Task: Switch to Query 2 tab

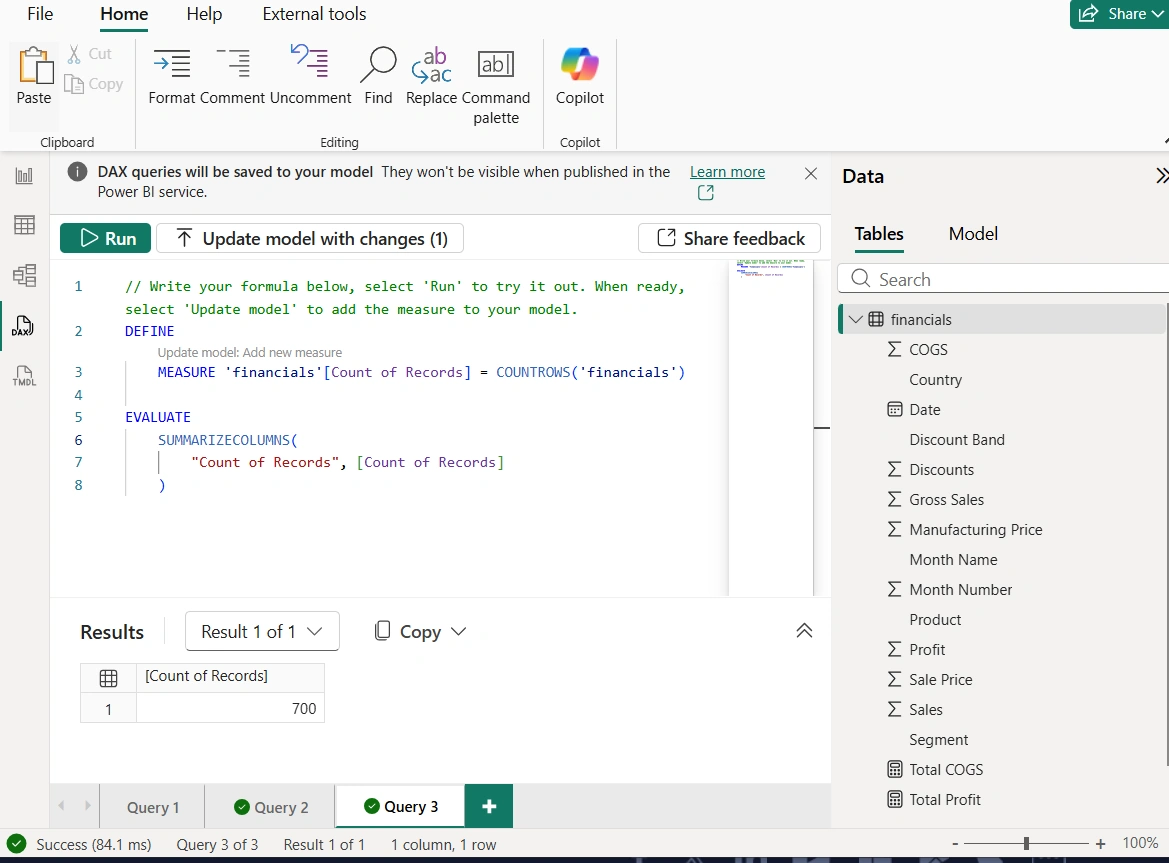Action: [271, 807]
